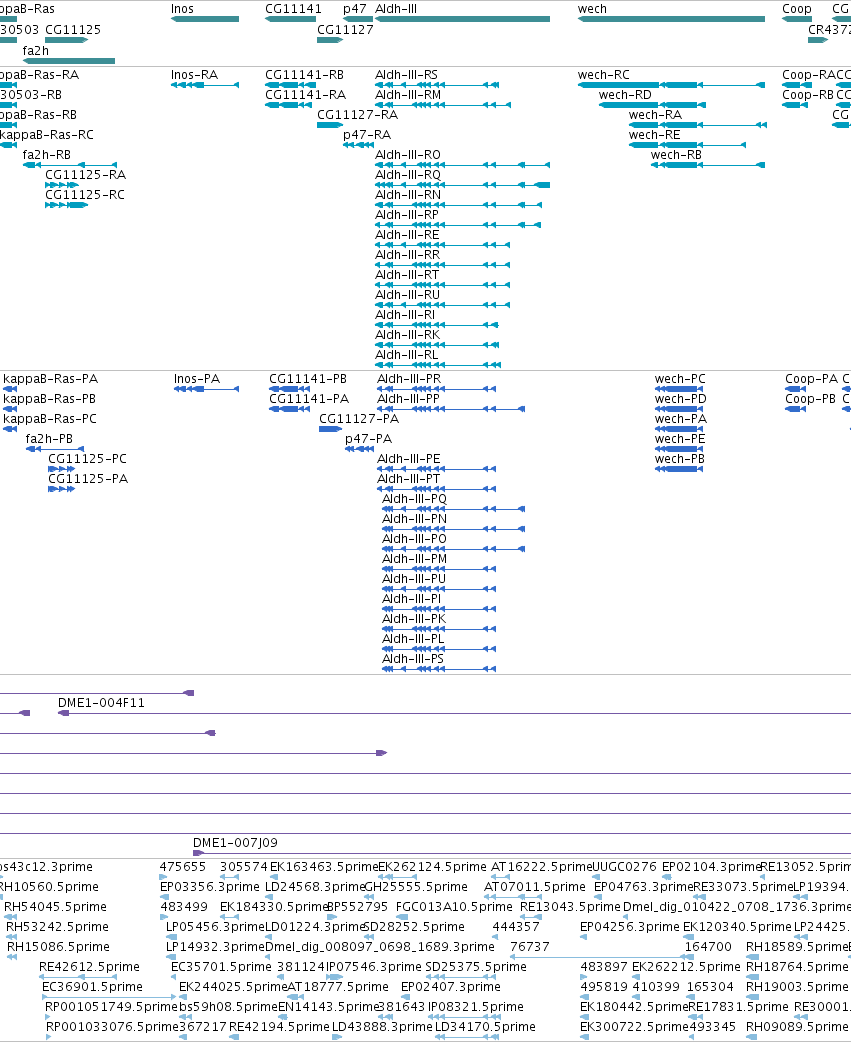Image resolution: width=851 pixels, height=1042 pixels.
Task: Click the Inos-RA transcript
Action: pos(205,85)
